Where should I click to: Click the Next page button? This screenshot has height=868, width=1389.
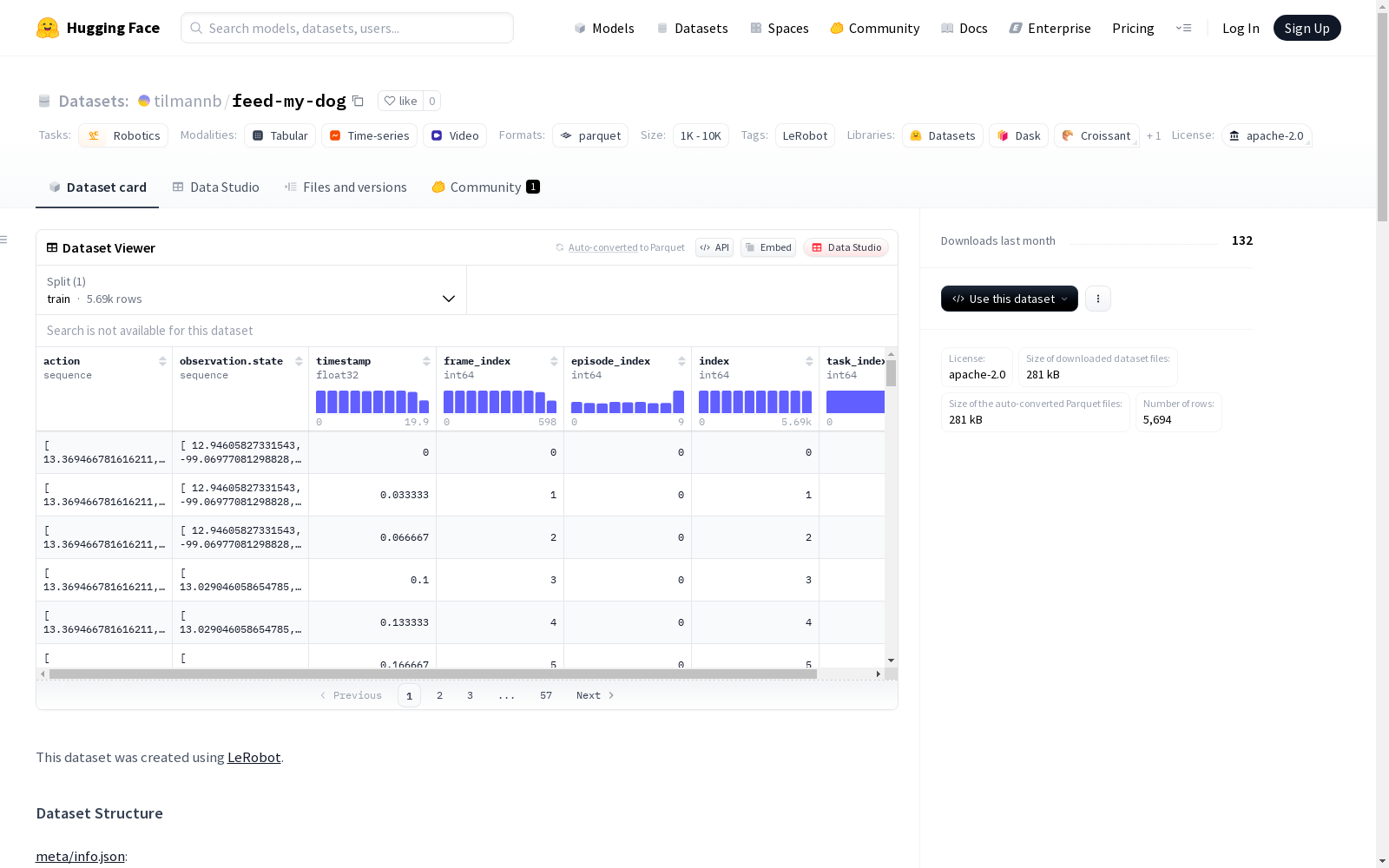[x=596, y=695]
